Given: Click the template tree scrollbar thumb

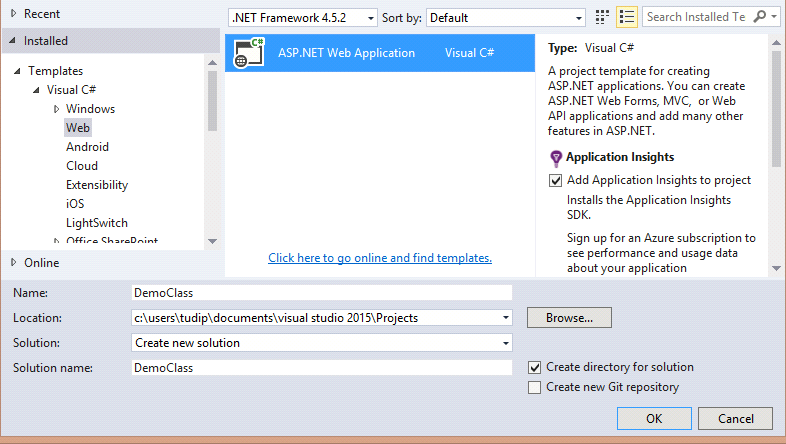Looking at the screenshot, I should pos(213,100).
